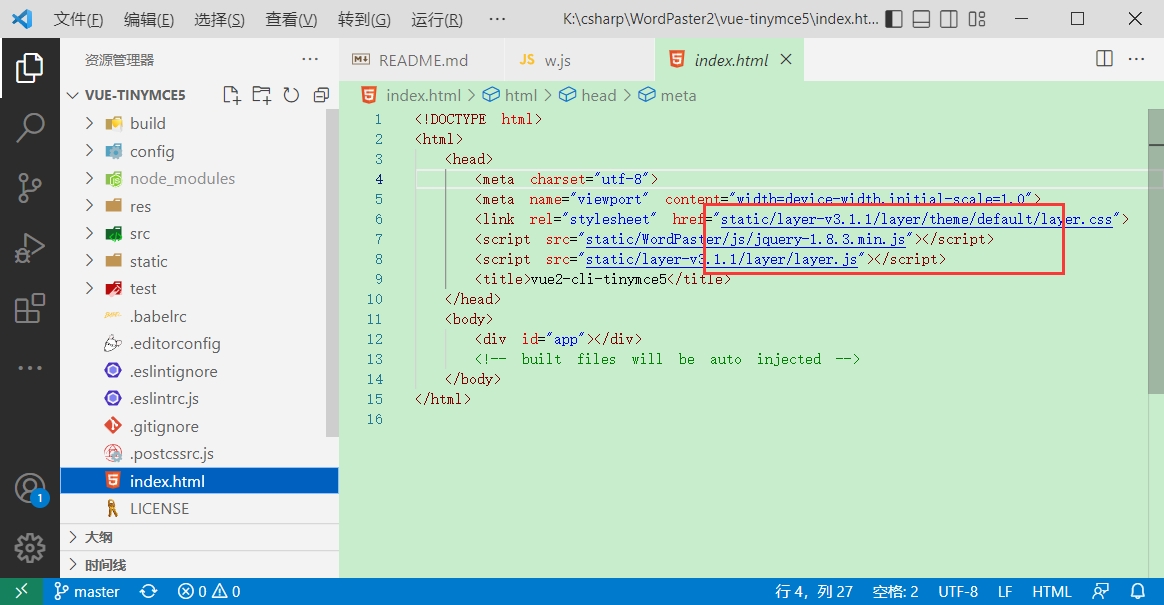
Task: Select html in the breadcrumb
Action: pyautogui.click(x=510, y=95)
